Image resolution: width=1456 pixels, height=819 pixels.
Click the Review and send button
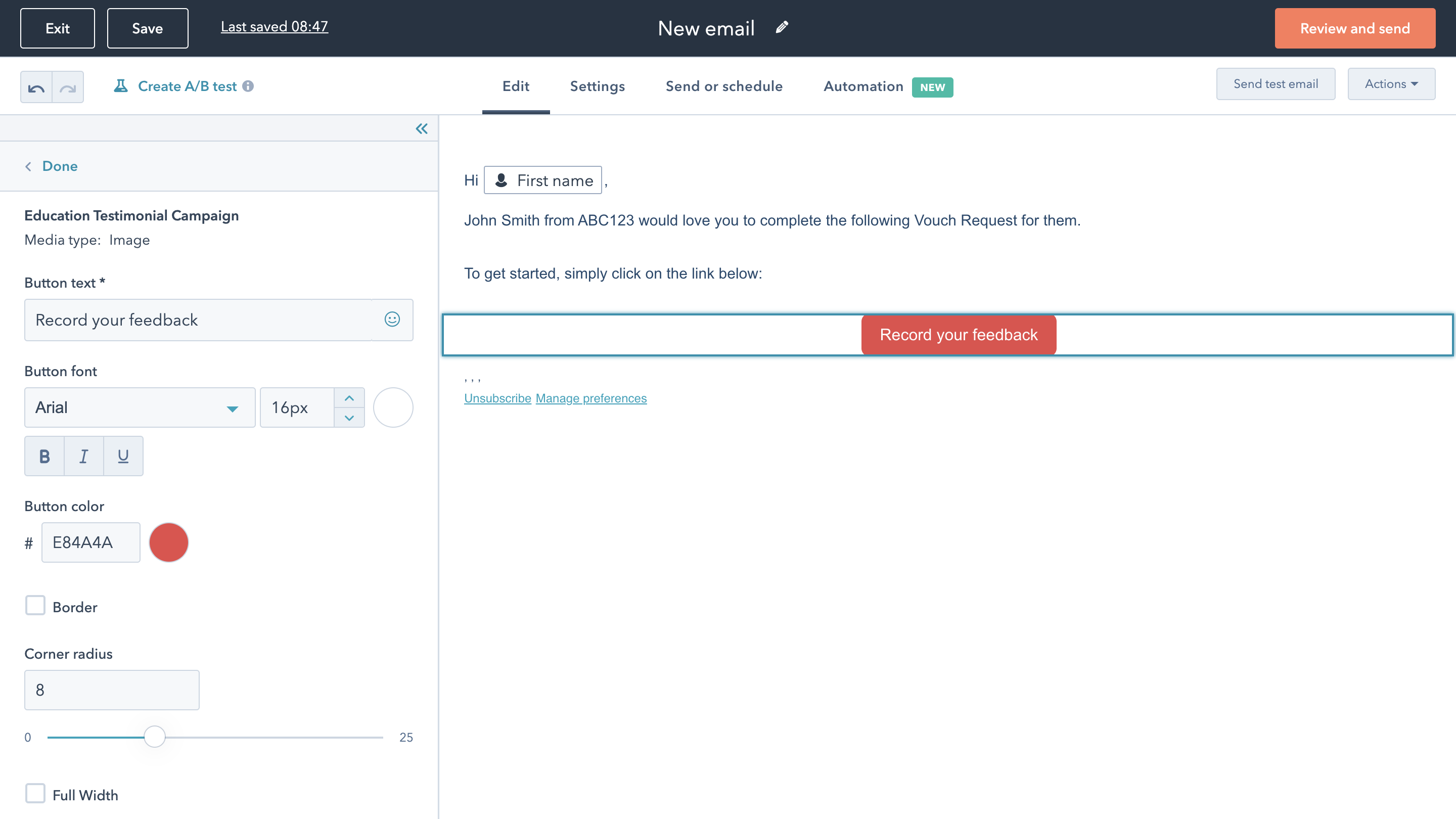tap(1355, 28)
